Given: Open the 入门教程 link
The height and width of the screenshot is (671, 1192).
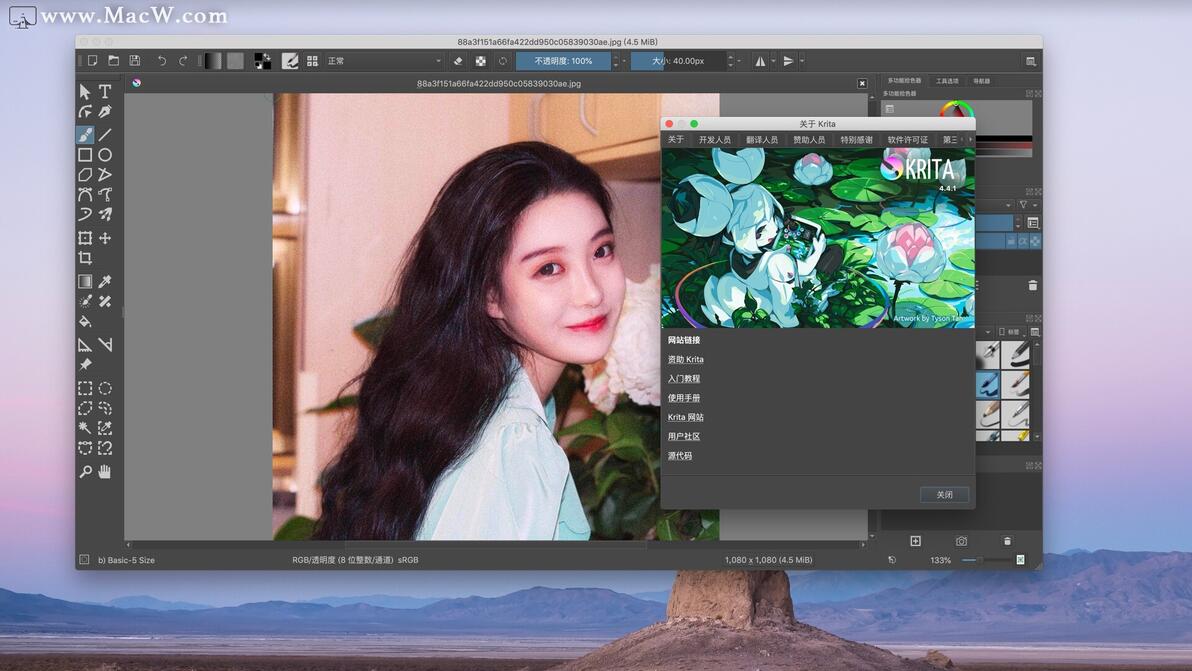Looking at the screenshot, I should point(683,378).
